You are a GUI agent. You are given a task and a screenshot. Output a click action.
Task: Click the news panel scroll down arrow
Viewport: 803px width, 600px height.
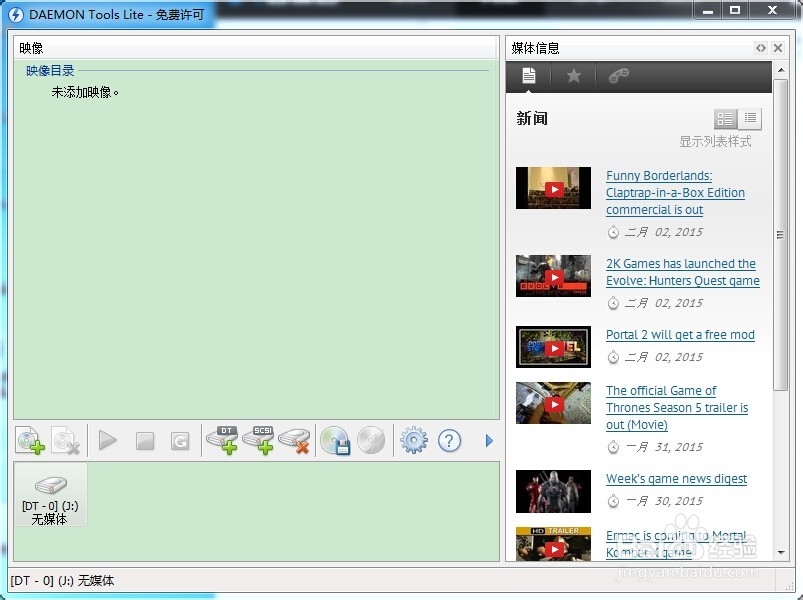(x=780, y=553)
